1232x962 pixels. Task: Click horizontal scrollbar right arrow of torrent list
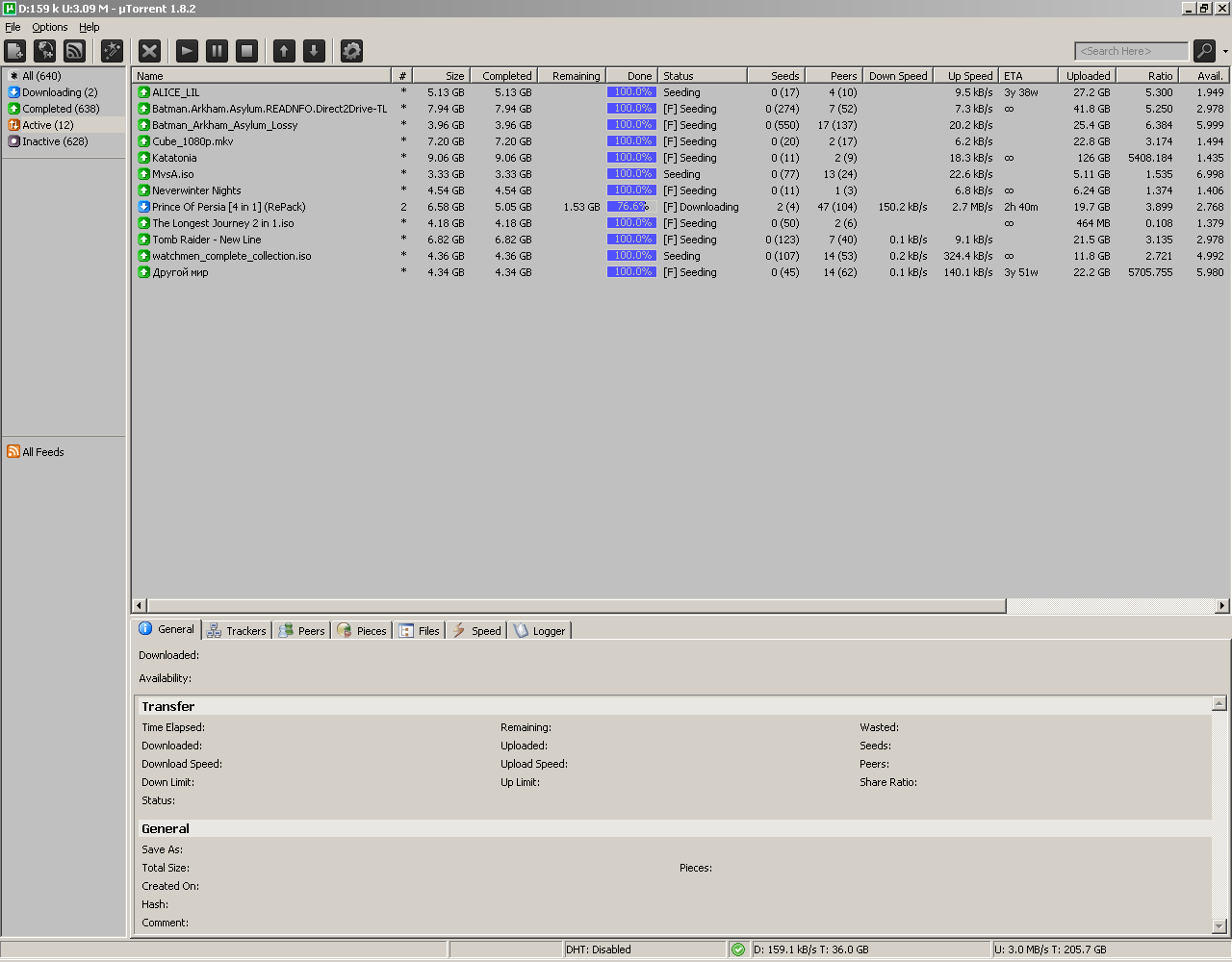click(x=1222, y=606)
